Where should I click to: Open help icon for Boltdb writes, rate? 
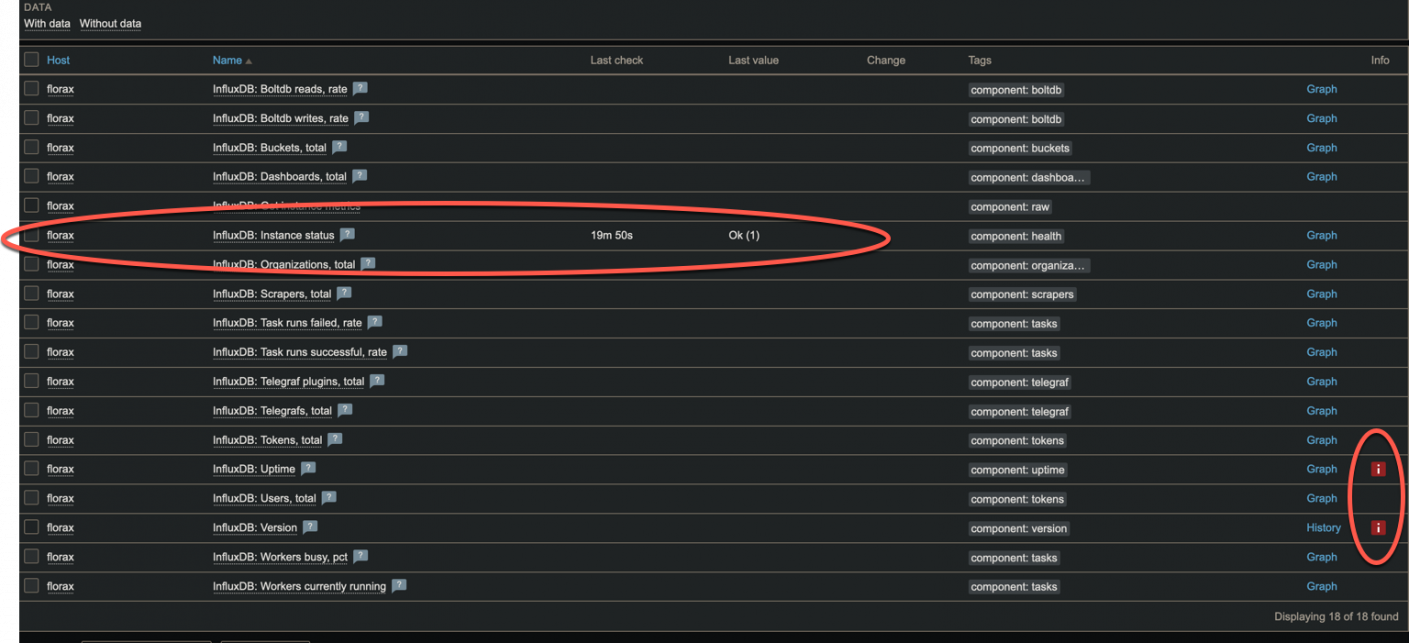(x=361, y=117)
